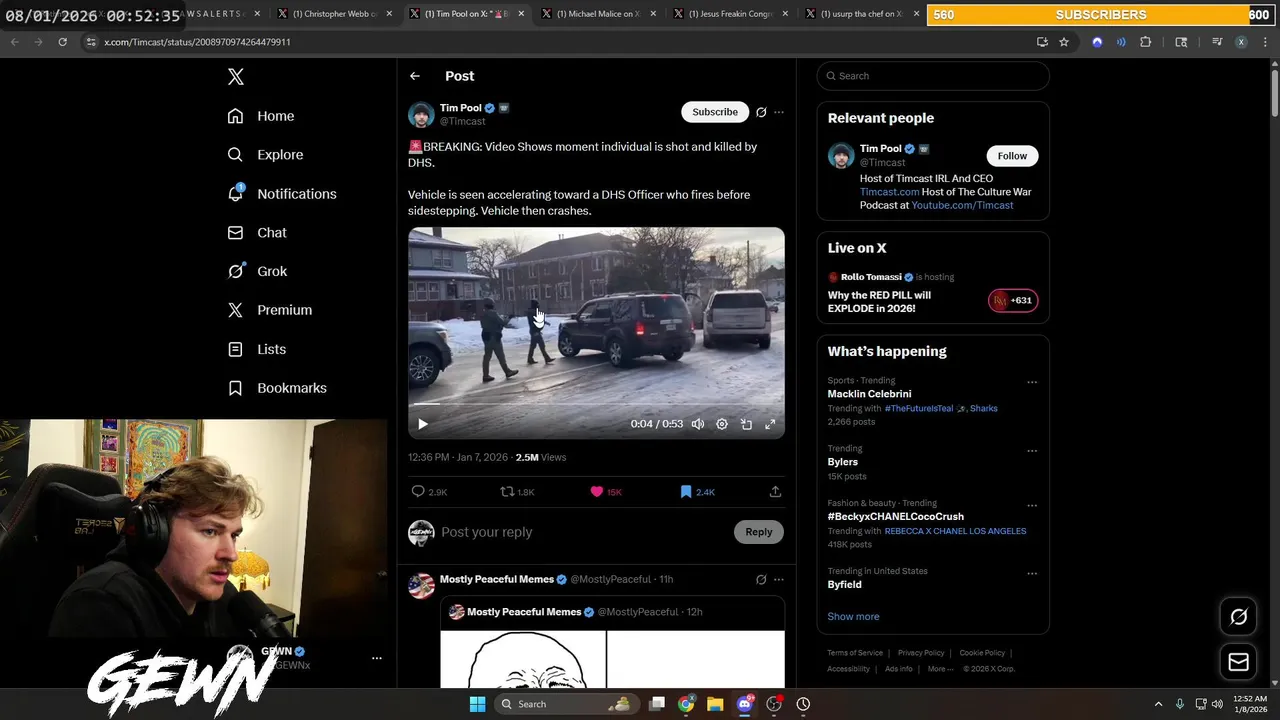Viewport: 1280px width, 720px height.
Task: Open Explore from the sidebar
Action: pyautogui.click(x=265, y=155)
